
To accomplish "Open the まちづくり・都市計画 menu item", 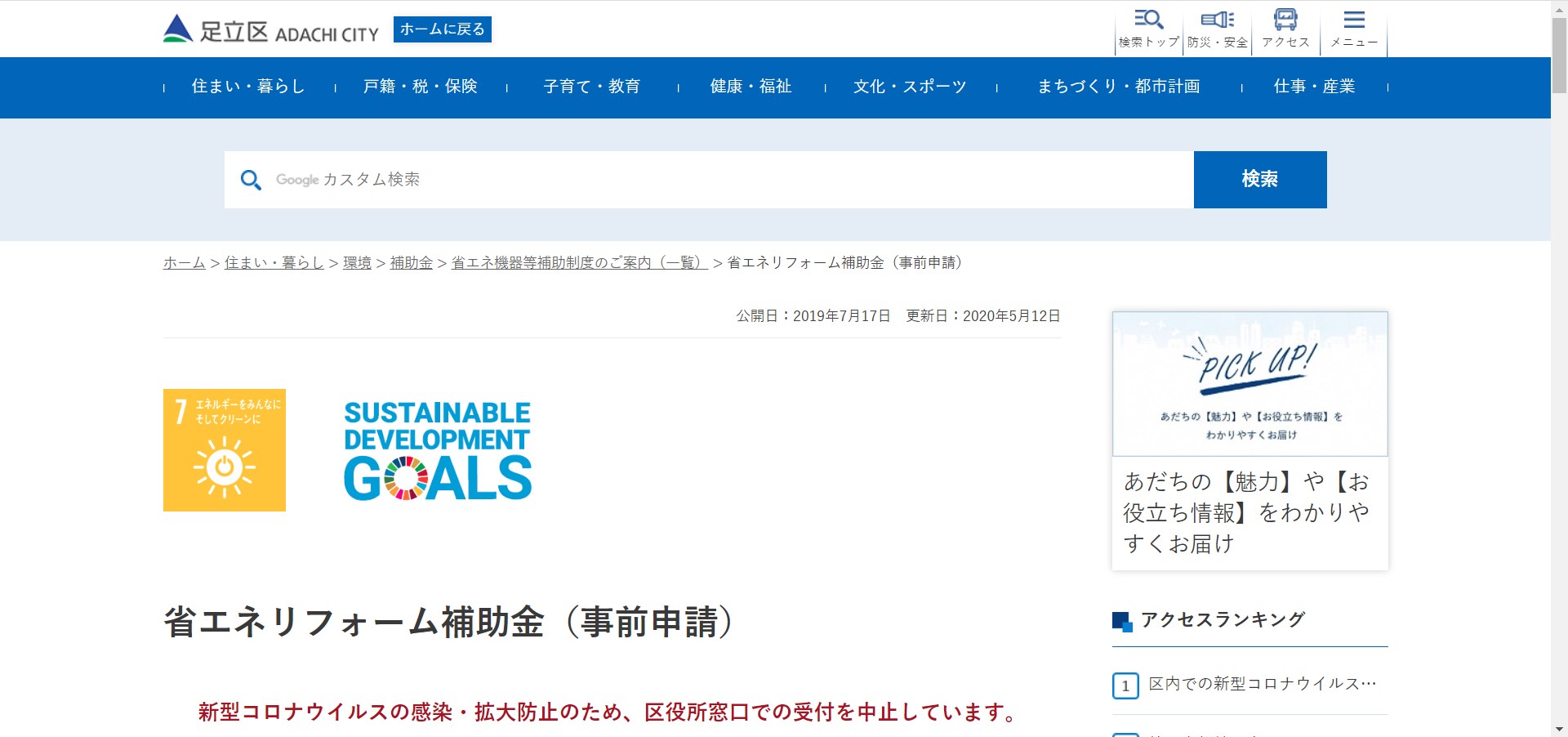I will pyautogui.click(x=1118, y=87).
